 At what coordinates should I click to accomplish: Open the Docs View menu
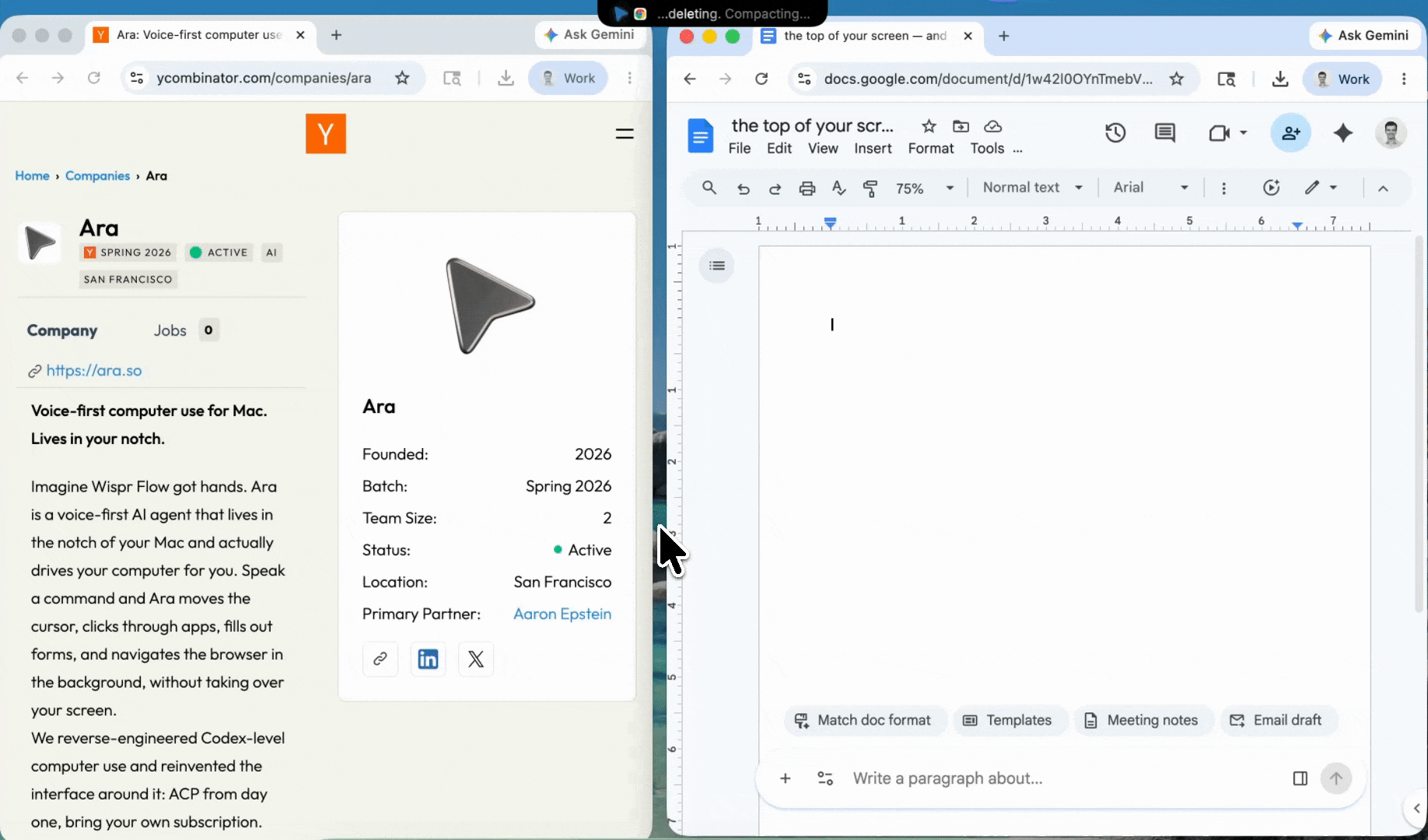823,149
